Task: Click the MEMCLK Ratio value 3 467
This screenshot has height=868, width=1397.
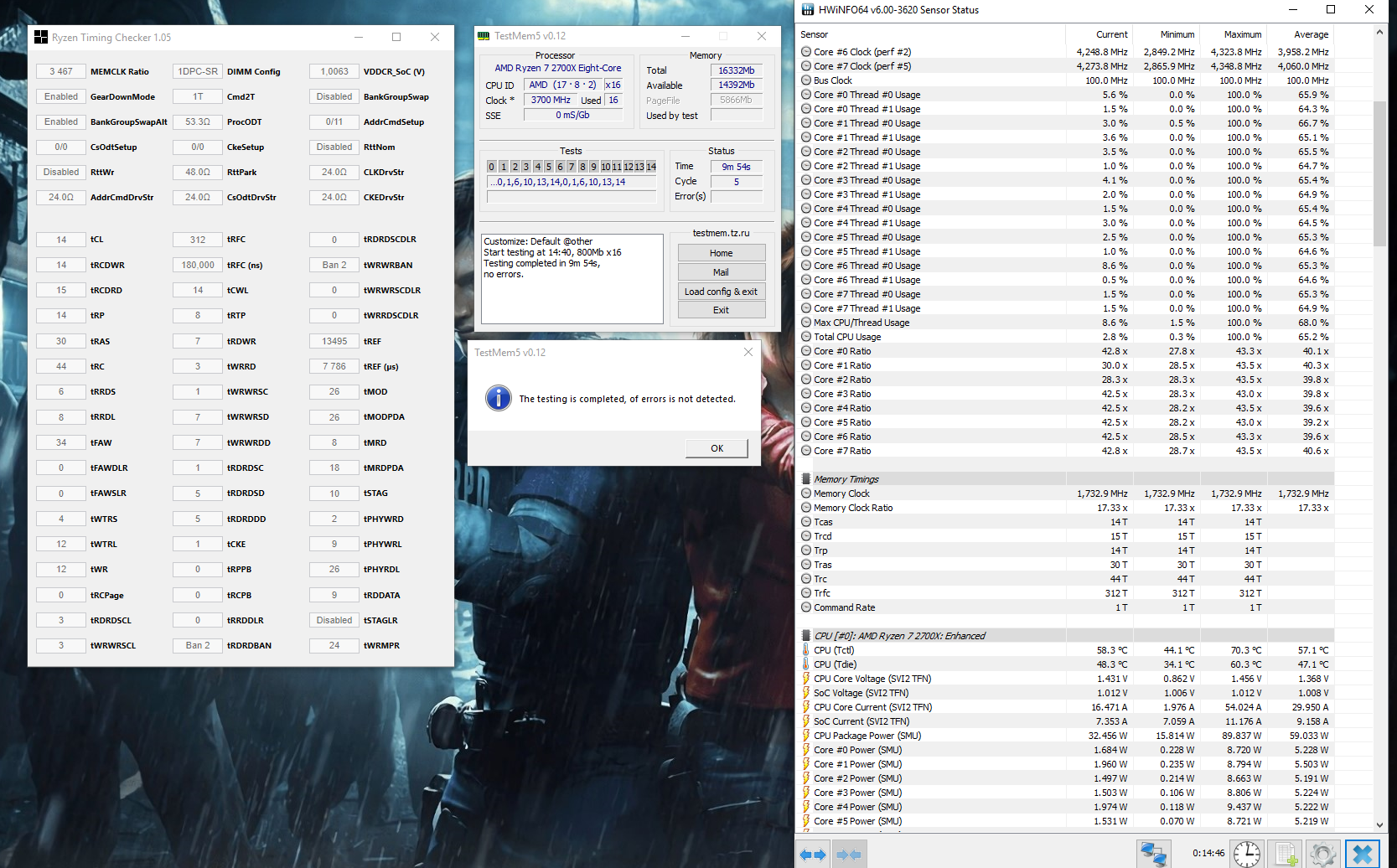Action: tap(61, 71)
